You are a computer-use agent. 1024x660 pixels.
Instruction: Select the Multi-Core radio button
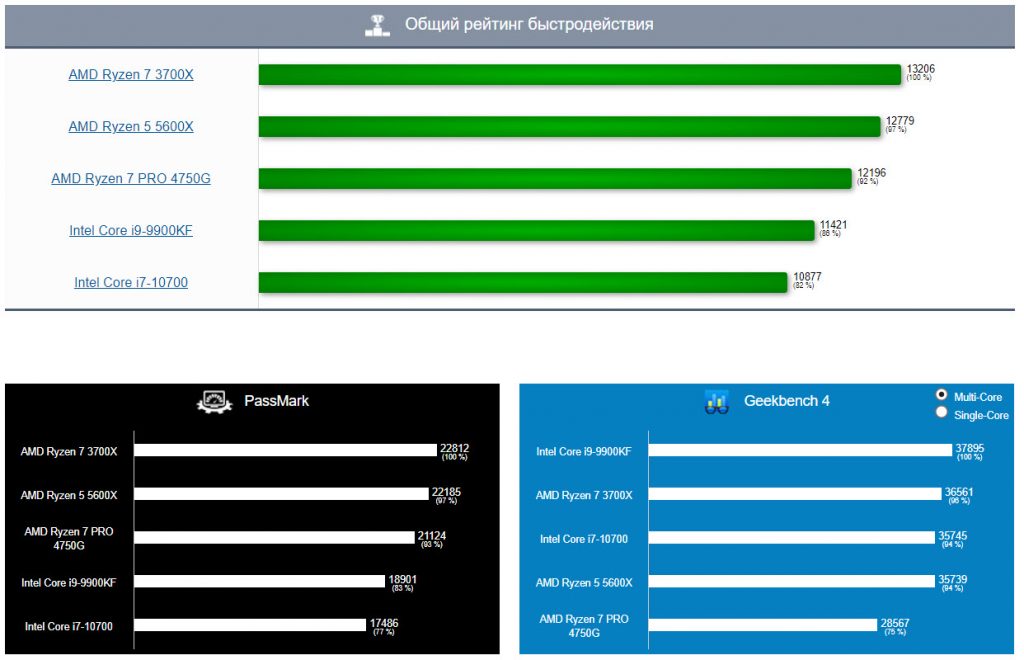pos(941,396)
